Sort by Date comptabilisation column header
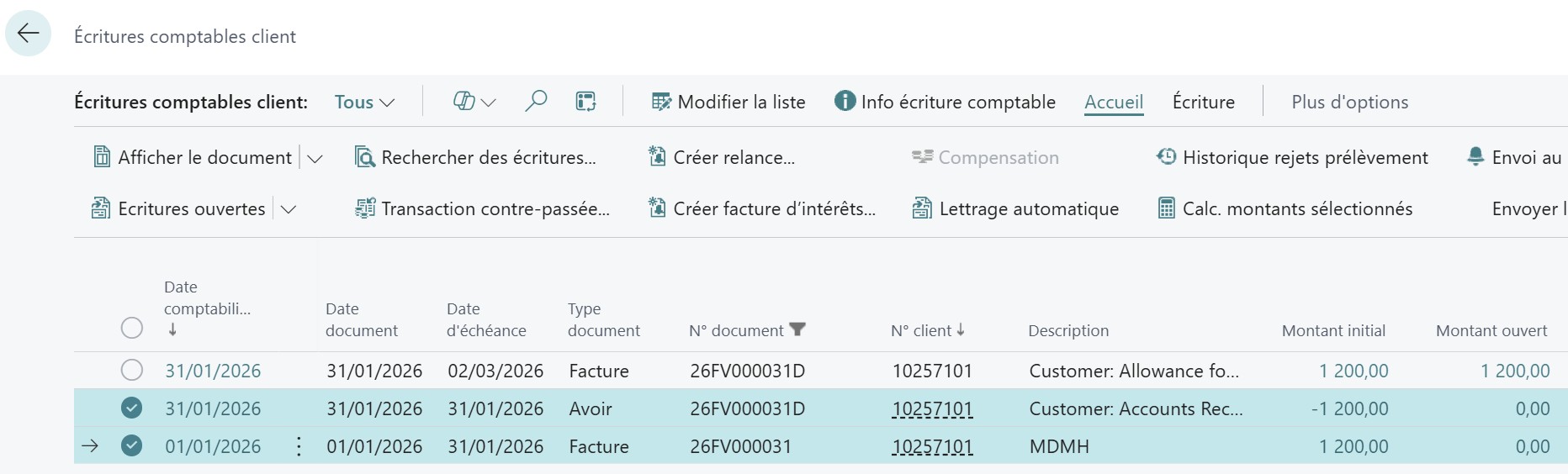The height and width of the screenshot is (474, 1568). click(207, 308)
